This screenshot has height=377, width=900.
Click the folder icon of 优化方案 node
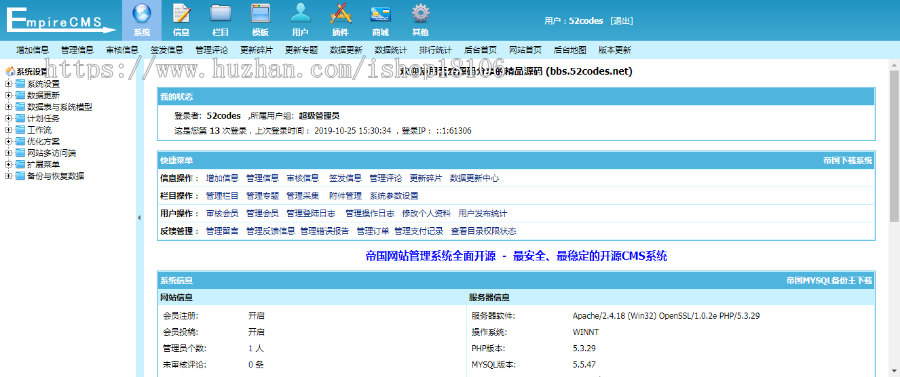click(21, 141)
